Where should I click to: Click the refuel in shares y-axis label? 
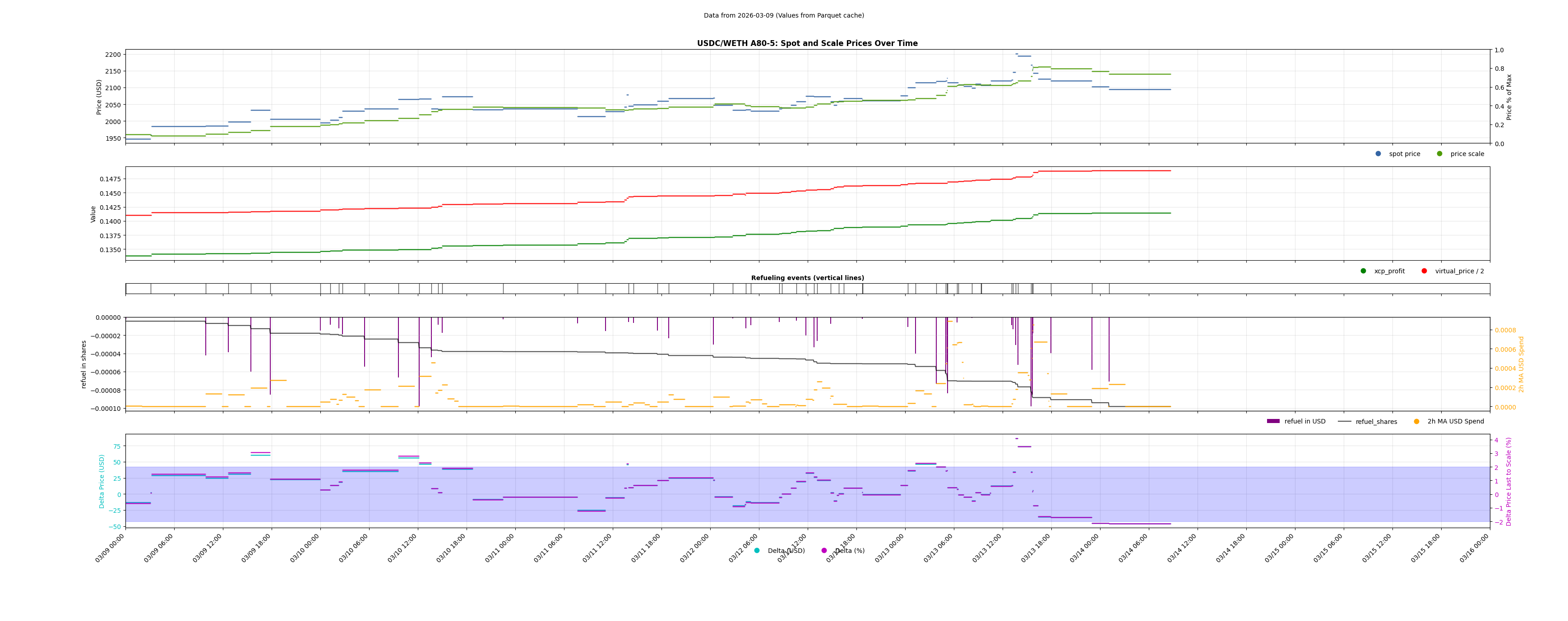[x=84, y=364]
